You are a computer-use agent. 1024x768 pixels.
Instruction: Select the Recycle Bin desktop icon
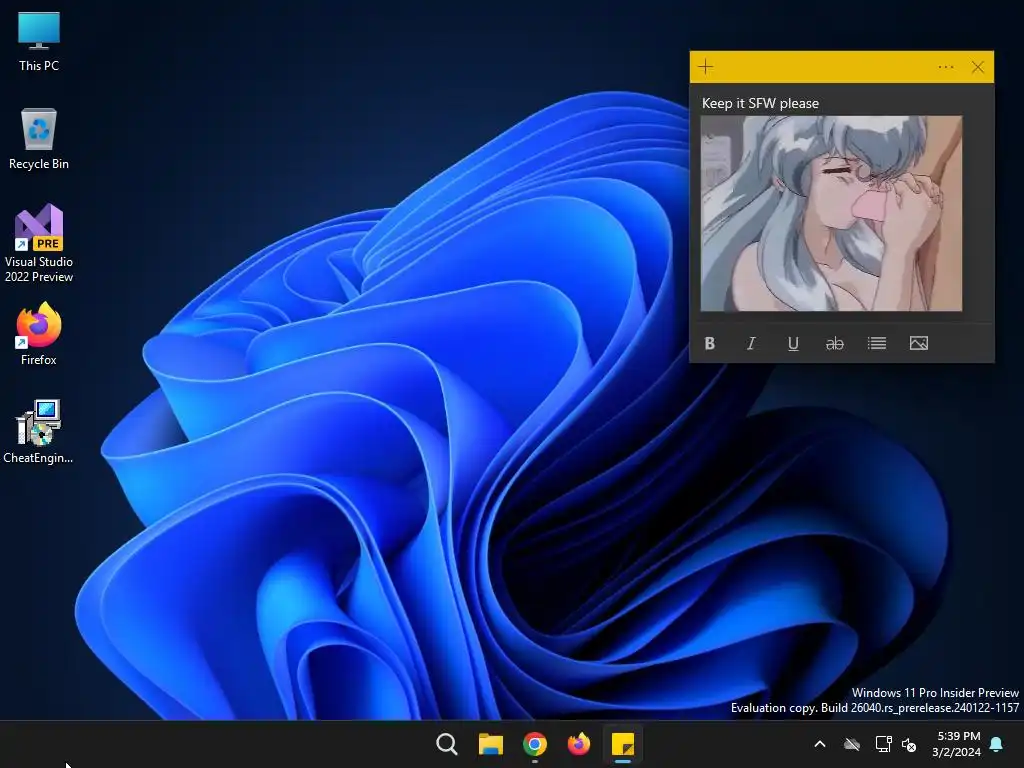pyautogui.click(x=39, y=139)
